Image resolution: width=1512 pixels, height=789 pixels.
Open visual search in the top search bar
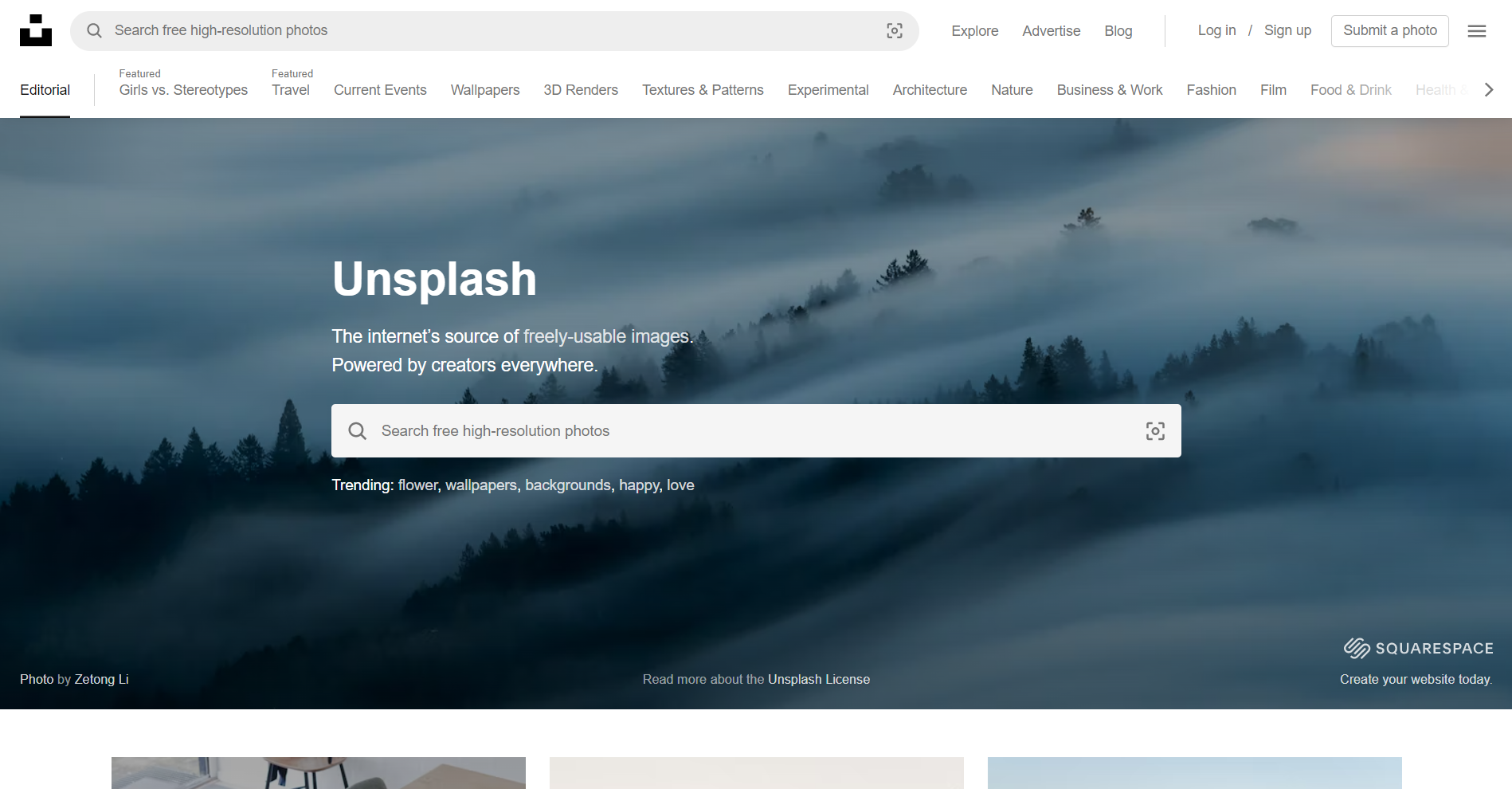(895, 30)
